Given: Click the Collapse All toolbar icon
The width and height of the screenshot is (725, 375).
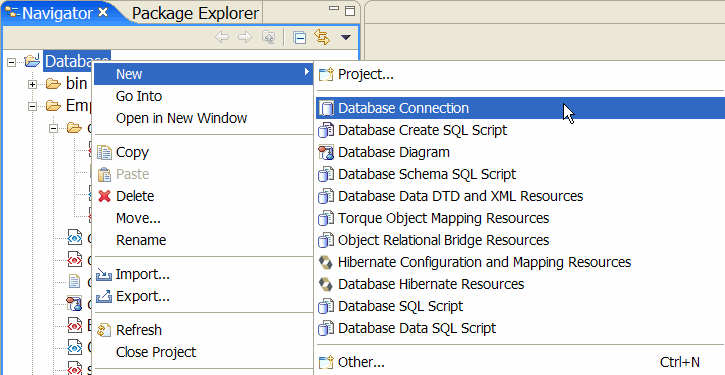Looking at the screenshot, I should coord(300,37).
